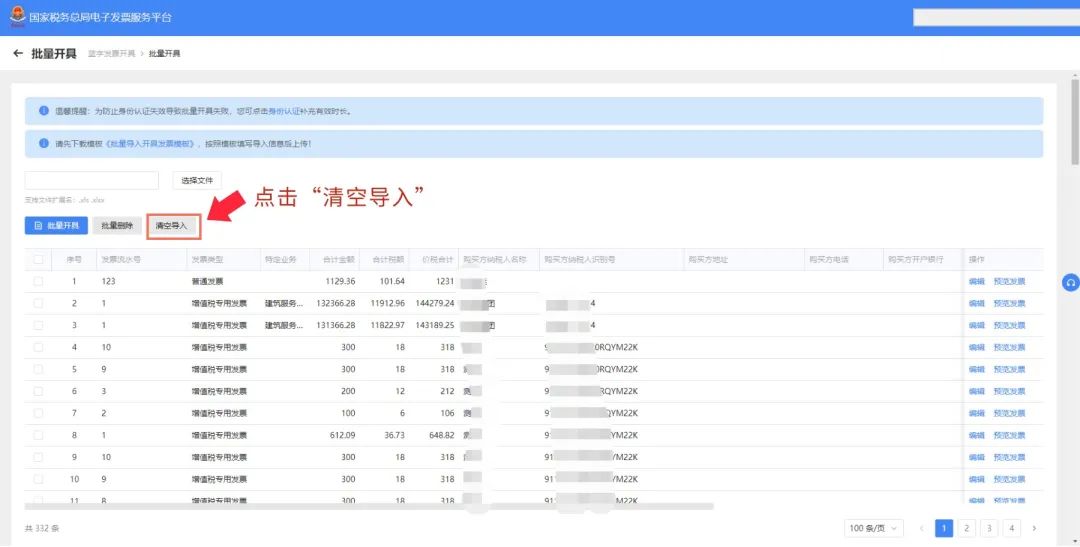Open the 身份认证 link
The image size is (1080, 547).
point(283,111)
